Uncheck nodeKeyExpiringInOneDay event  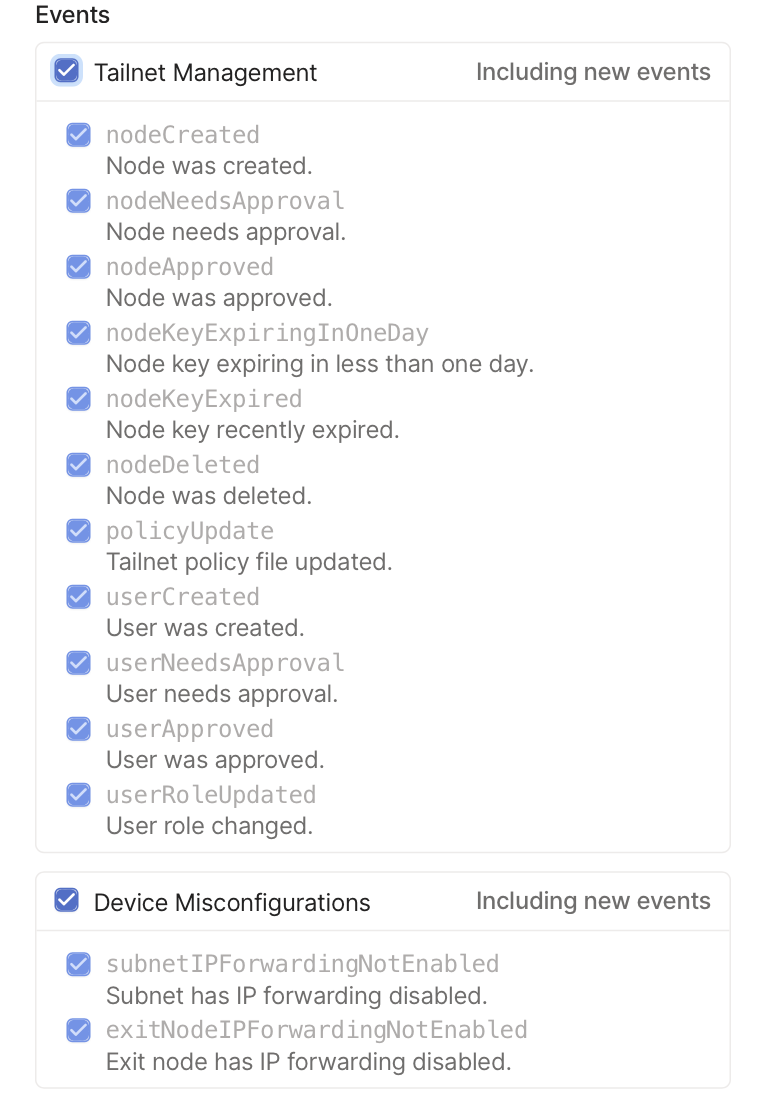pos(78,333)
